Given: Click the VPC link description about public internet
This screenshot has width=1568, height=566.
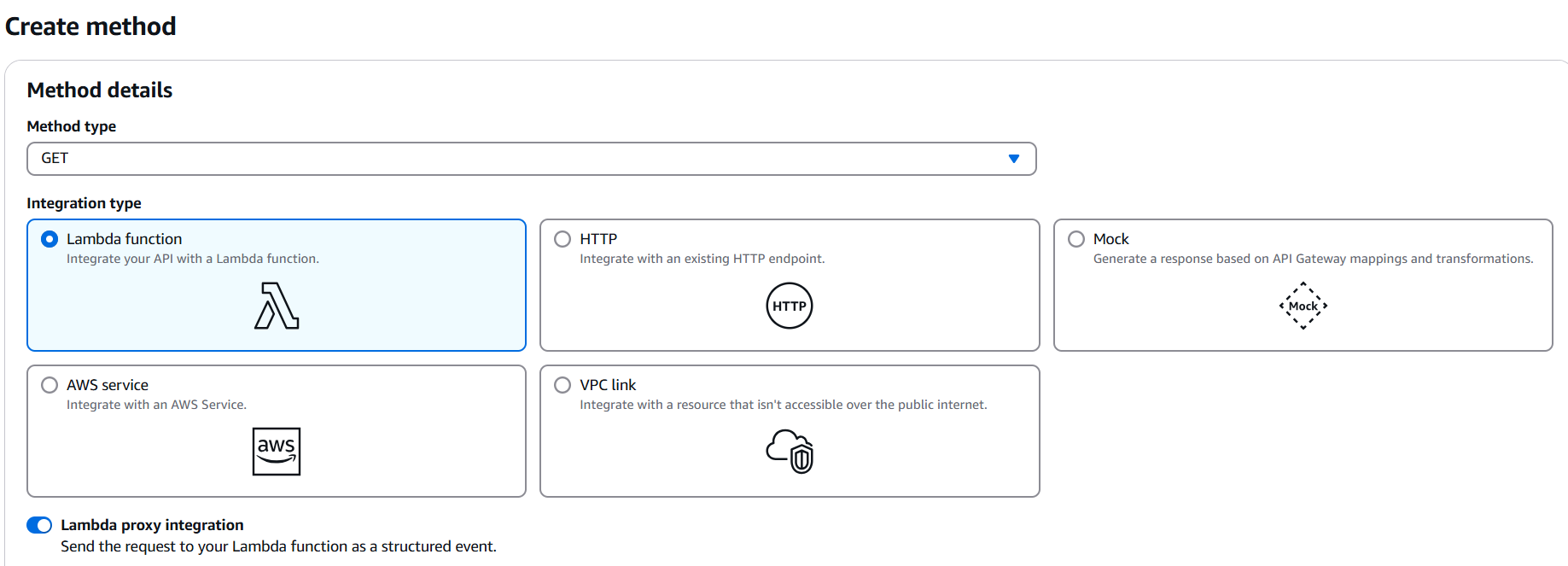Looking at the screenshot, I should click(x=784, y=405).
